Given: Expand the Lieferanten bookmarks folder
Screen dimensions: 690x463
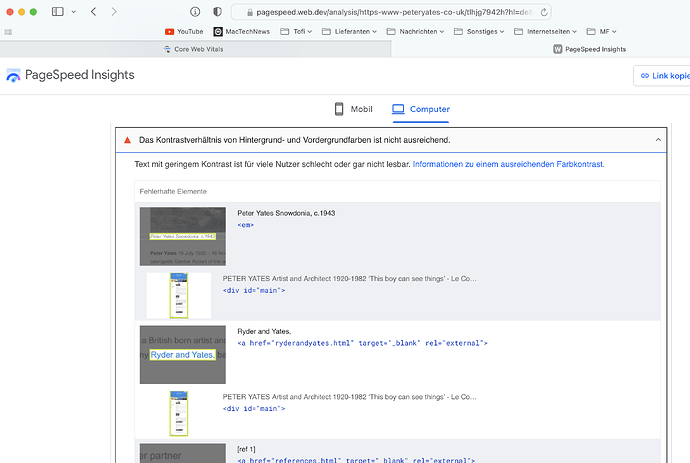Looking at the screenshot, I should point(349,32).
